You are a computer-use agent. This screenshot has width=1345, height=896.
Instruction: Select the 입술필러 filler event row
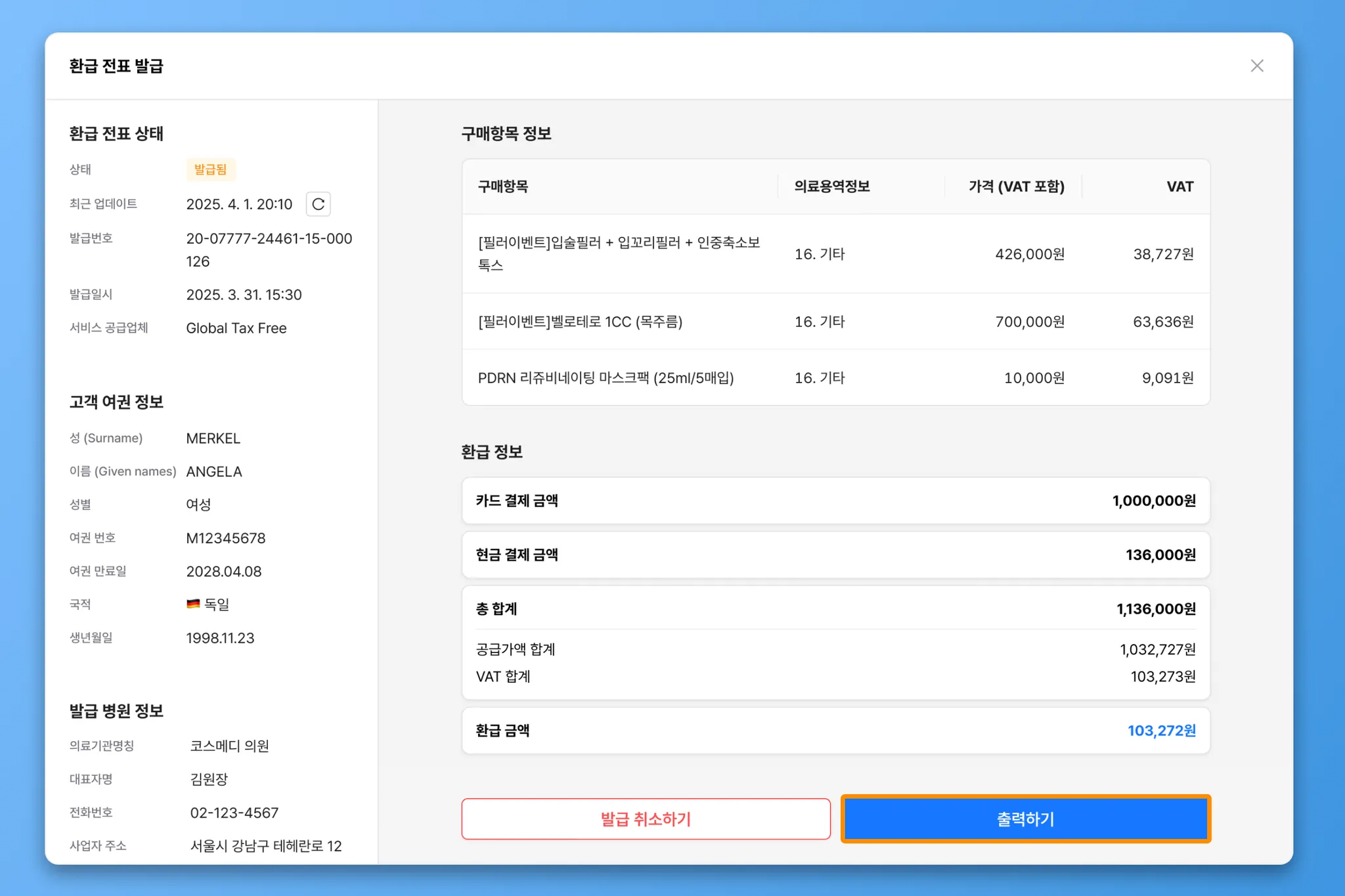click(619, 253)
